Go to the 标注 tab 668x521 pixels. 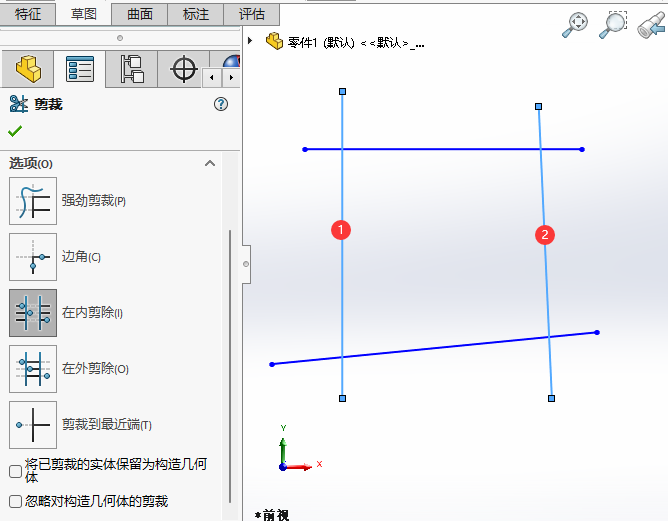click(196, 14)
